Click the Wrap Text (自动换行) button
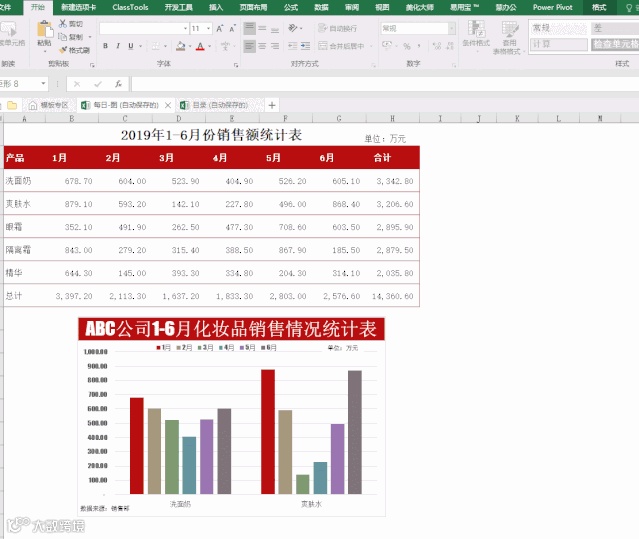 click(337, 28)
